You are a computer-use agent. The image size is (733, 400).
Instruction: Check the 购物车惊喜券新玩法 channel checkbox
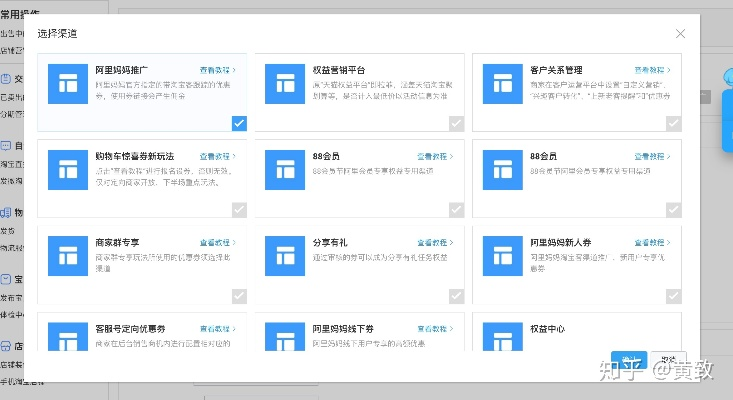239,210
